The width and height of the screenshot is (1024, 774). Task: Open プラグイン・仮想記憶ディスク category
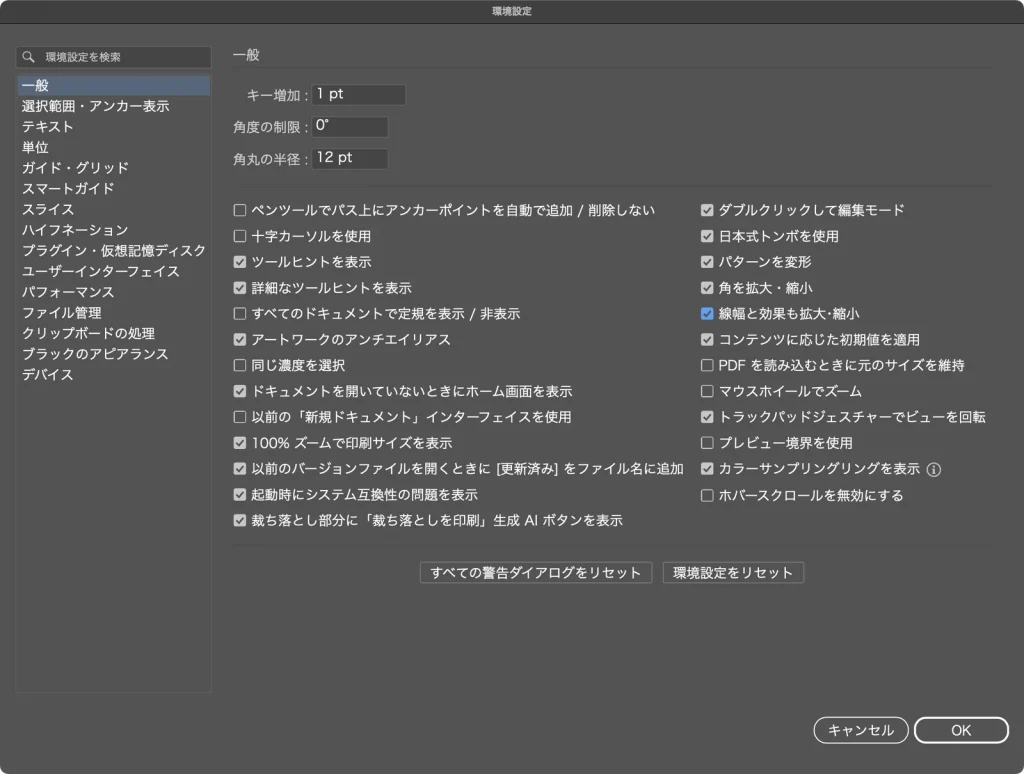pos(114,251)
